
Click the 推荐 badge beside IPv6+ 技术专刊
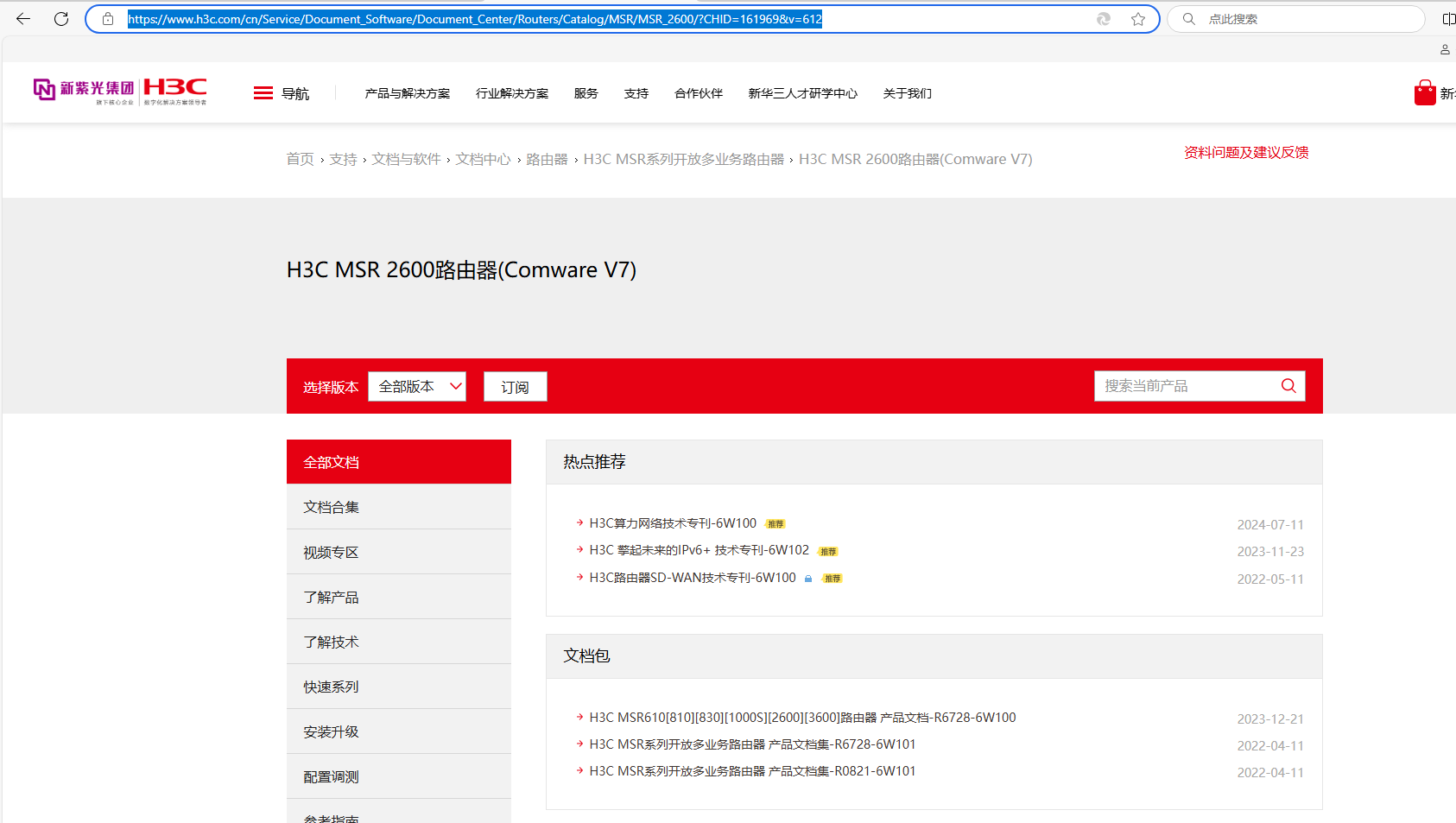828,551
